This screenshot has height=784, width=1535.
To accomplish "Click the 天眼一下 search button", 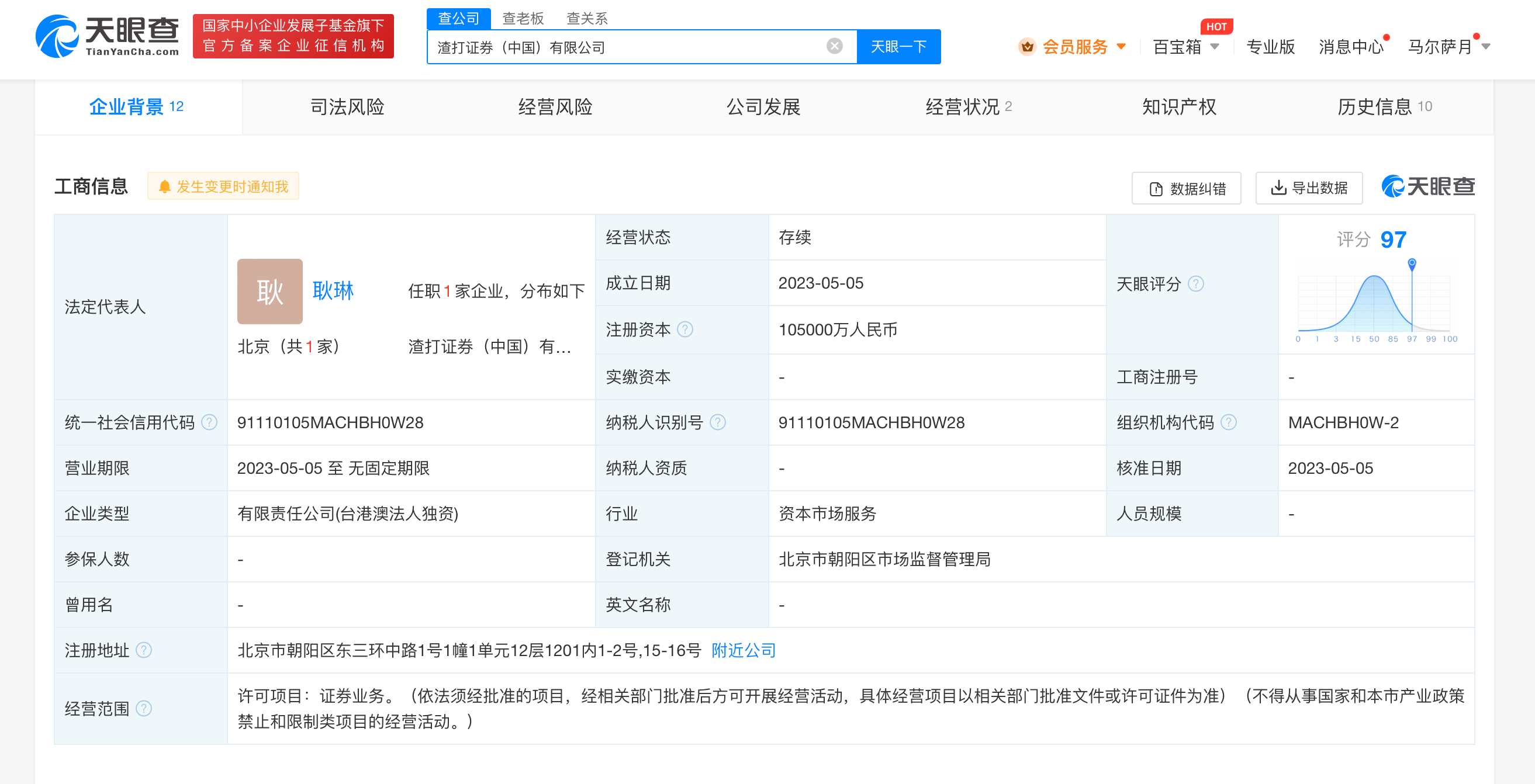I will coord(898,46).
